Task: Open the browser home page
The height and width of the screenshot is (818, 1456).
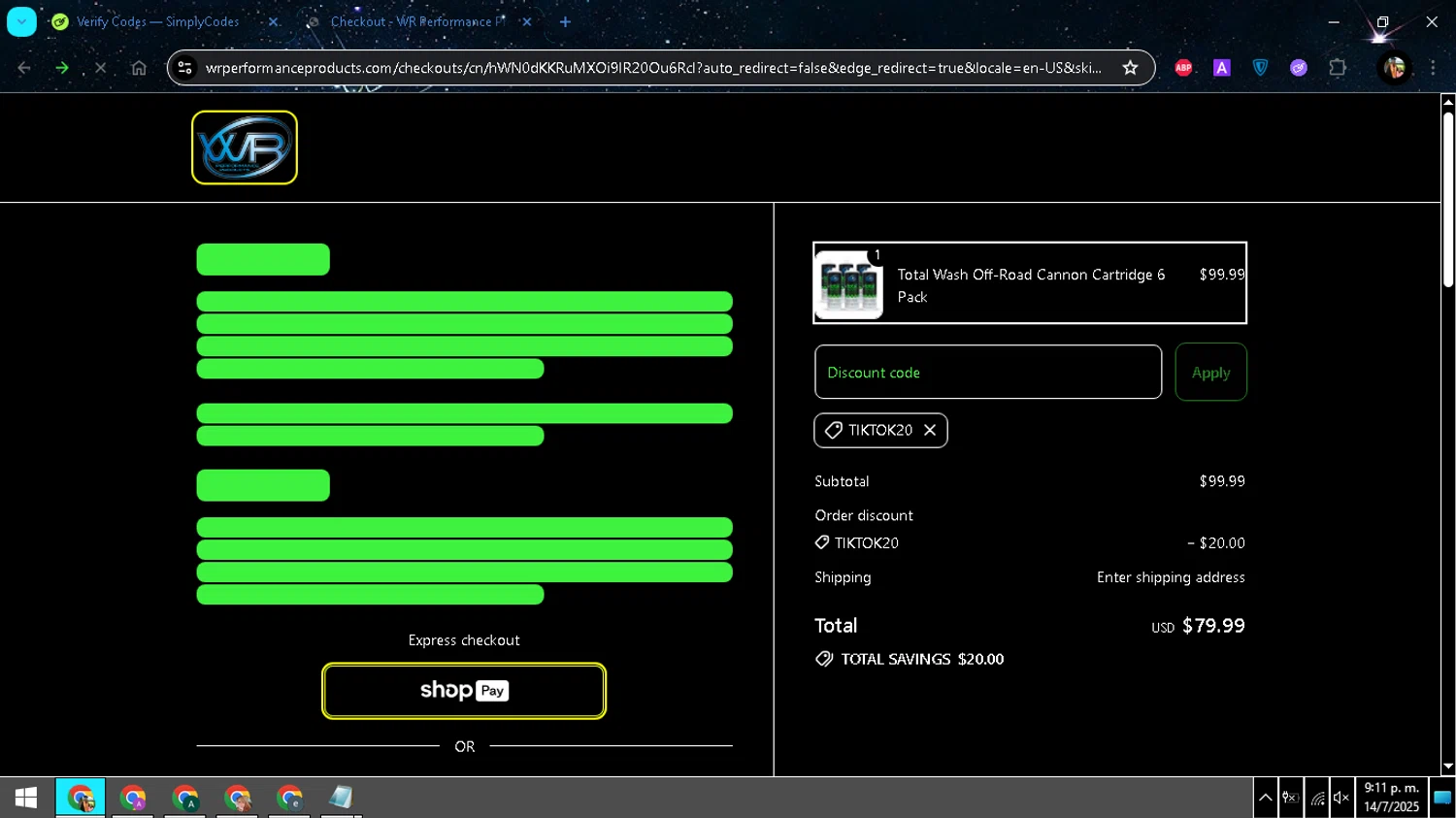Action: click(139, 68)
